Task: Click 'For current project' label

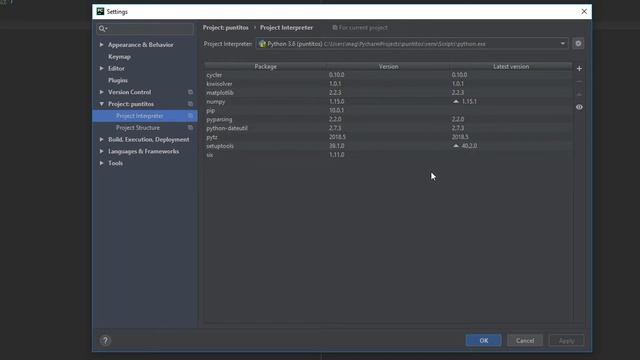Action: [x=363, y=28]
